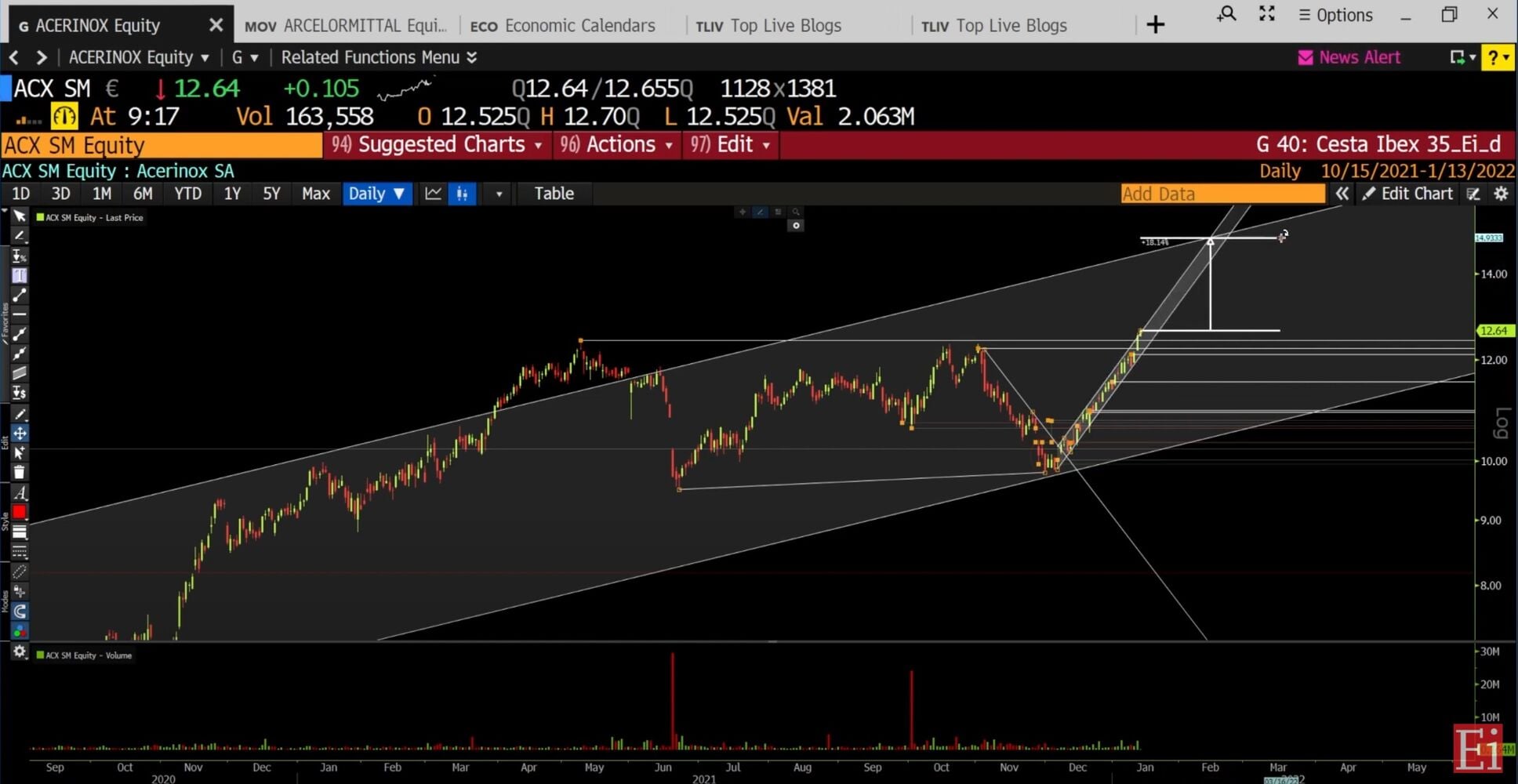The image size is (1518, 784).
Task: Toggle the lasso selection mode
Action: click(x=20, y=572)
